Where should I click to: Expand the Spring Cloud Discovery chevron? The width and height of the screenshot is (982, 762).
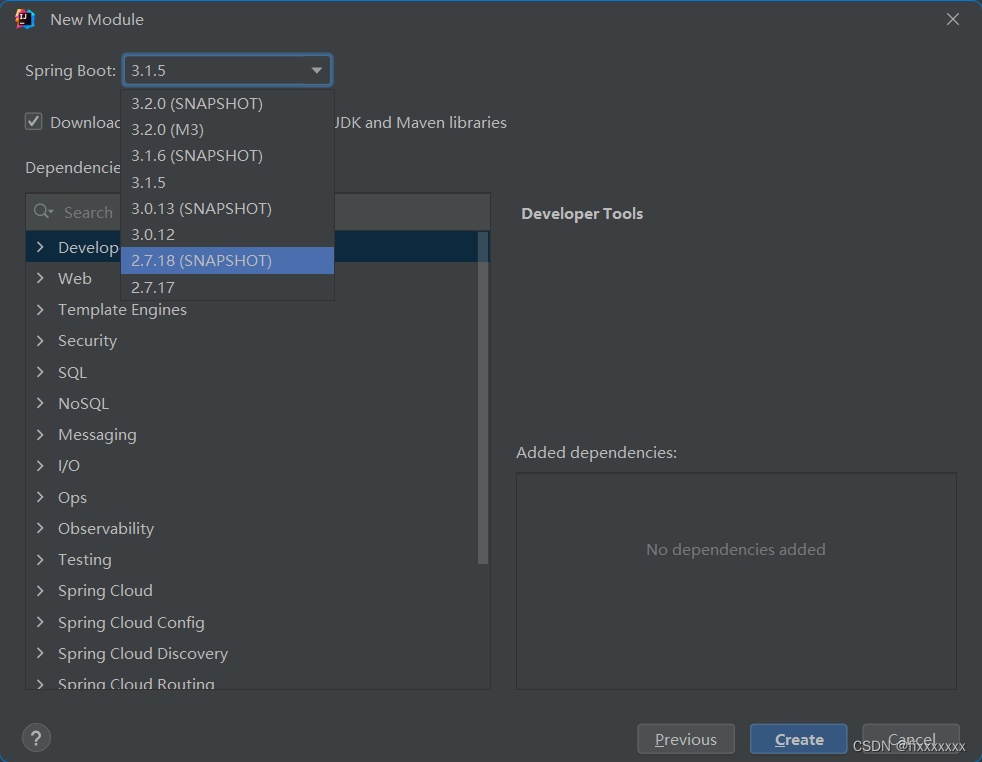point(40,653)
